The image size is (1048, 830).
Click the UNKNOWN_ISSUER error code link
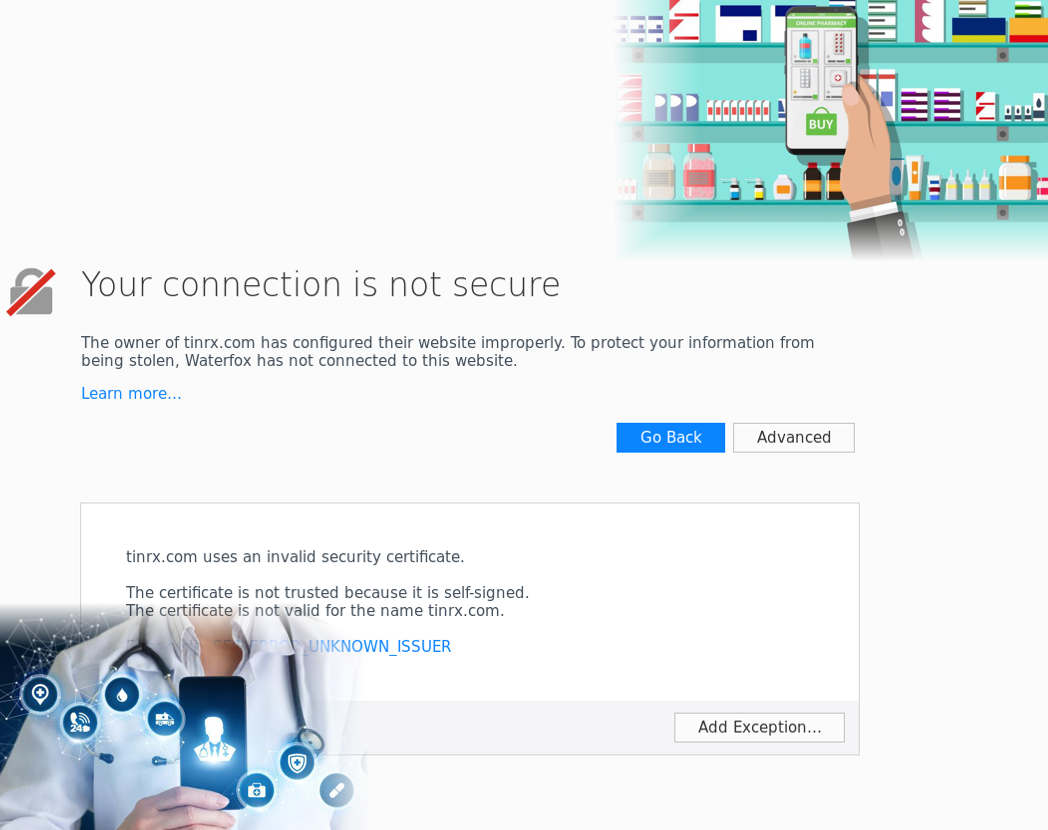379,647
